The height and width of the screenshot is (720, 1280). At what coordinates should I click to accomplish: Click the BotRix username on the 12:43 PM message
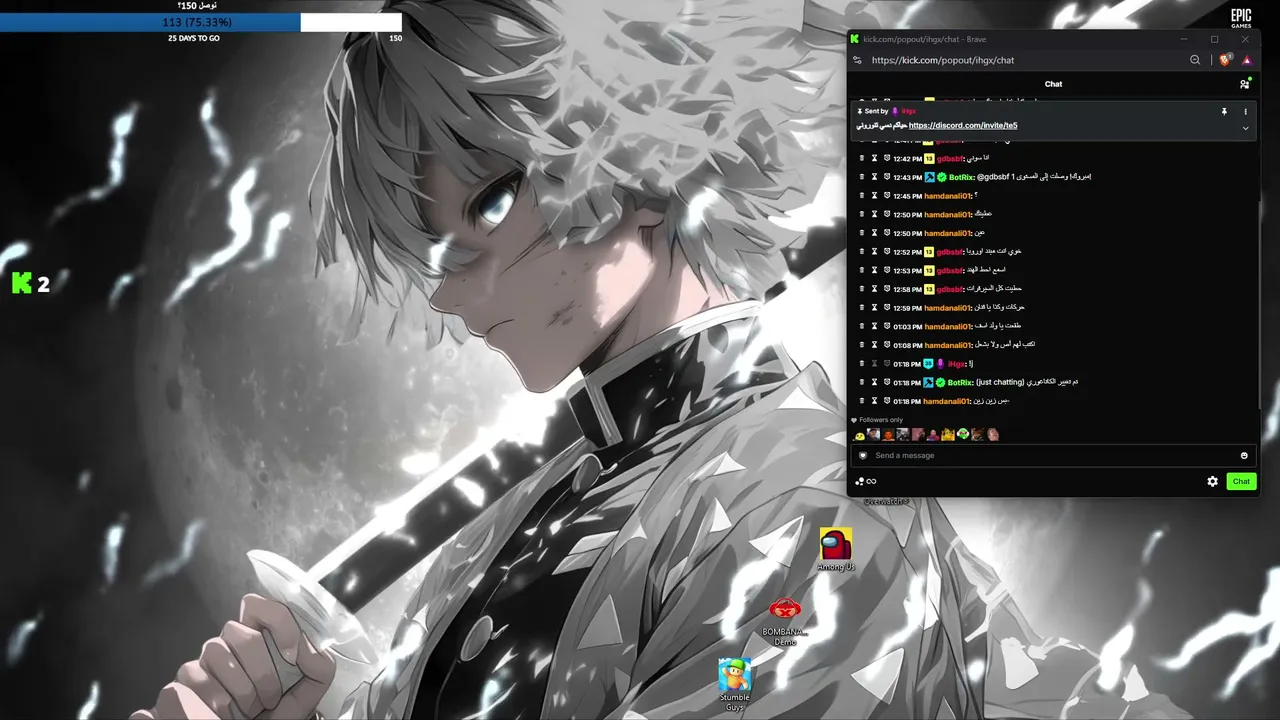(960, 177)
